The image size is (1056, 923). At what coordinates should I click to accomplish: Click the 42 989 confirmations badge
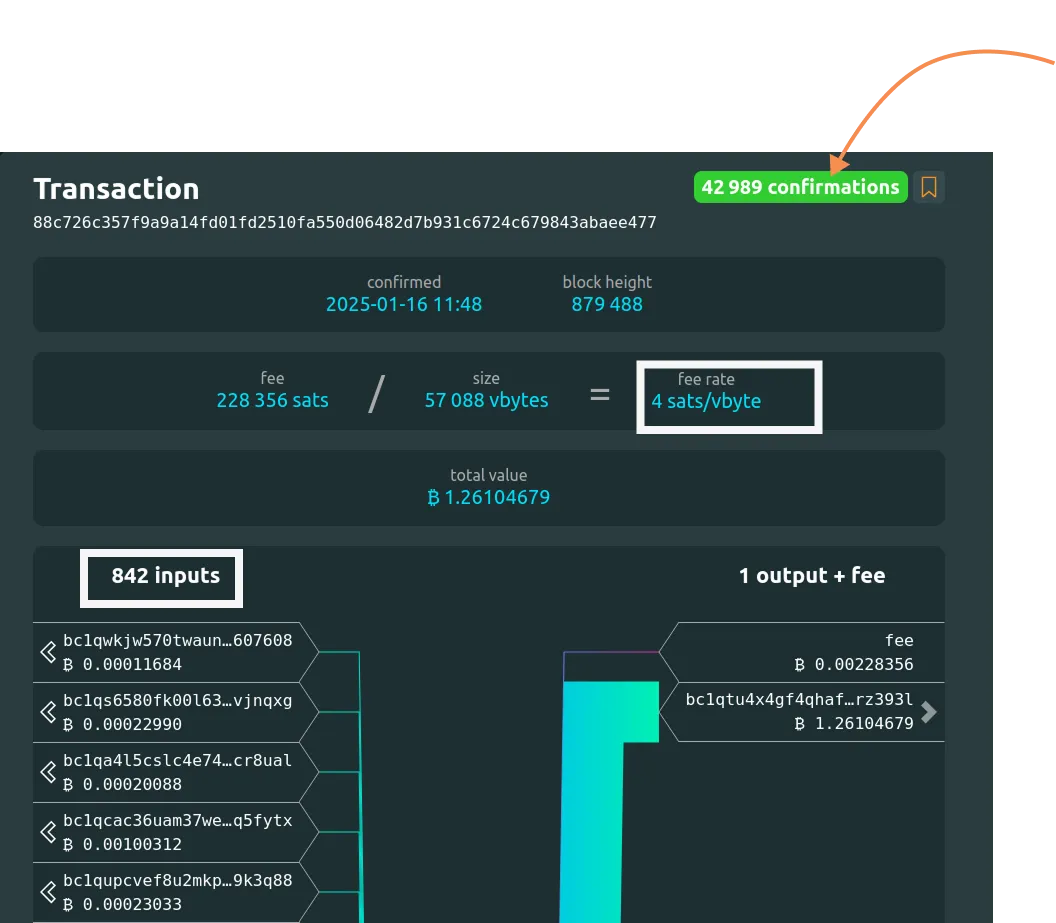[800, 187]
